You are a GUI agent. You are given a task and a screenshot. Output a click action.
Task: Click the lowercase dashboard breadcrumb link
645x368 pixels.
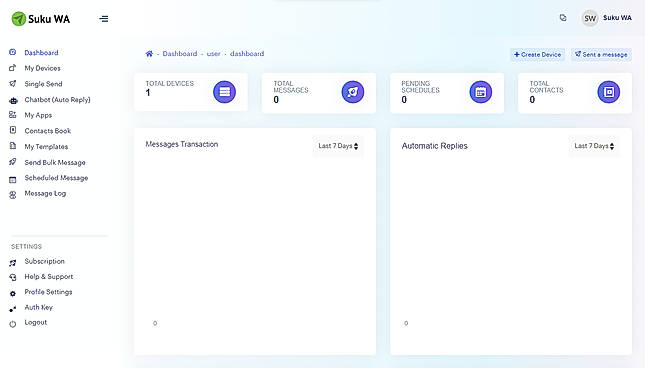(247, 54)
